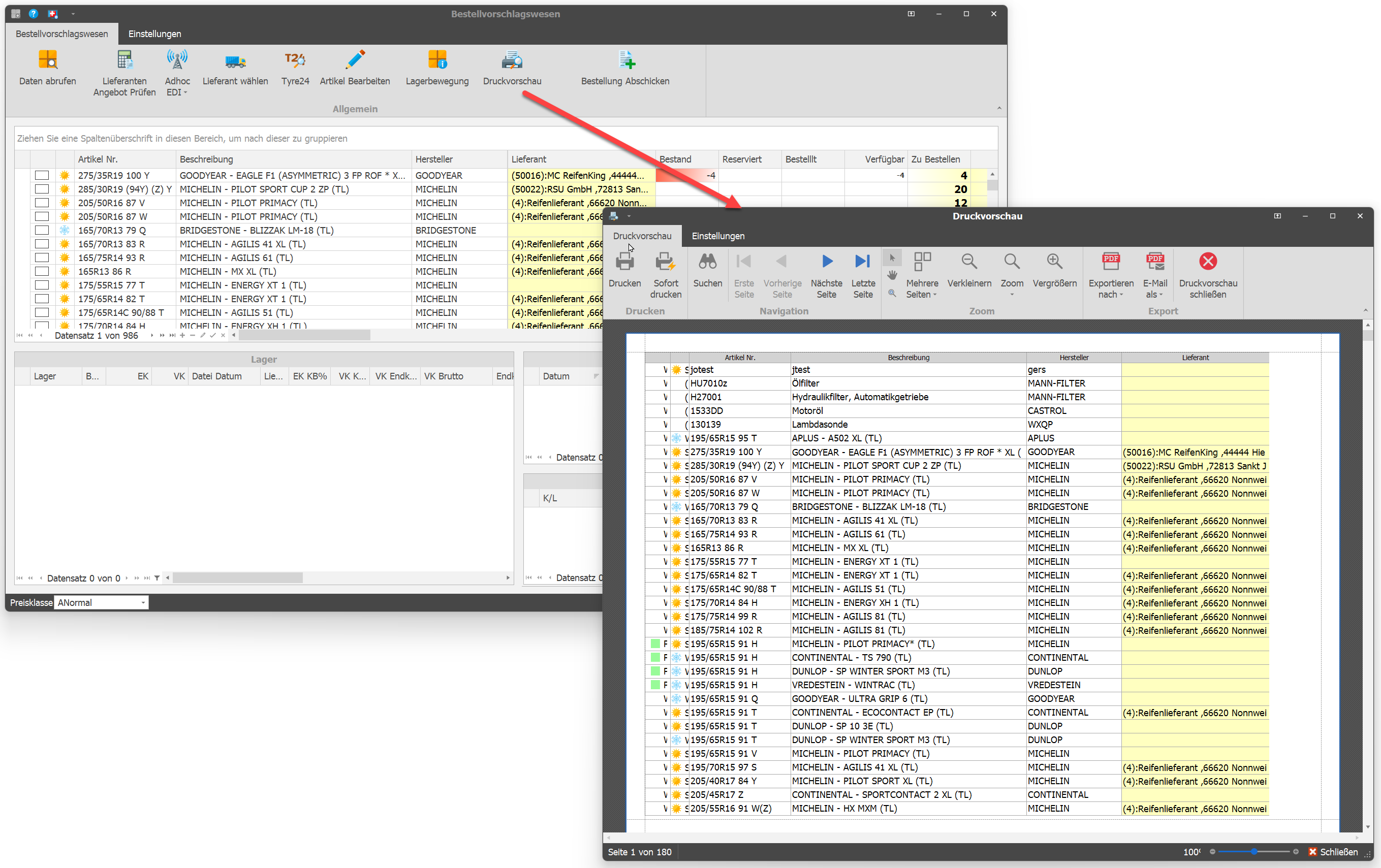Select the small magnifier tool
This screenshot has height=868, width=1381.
(x=892, y=293)
